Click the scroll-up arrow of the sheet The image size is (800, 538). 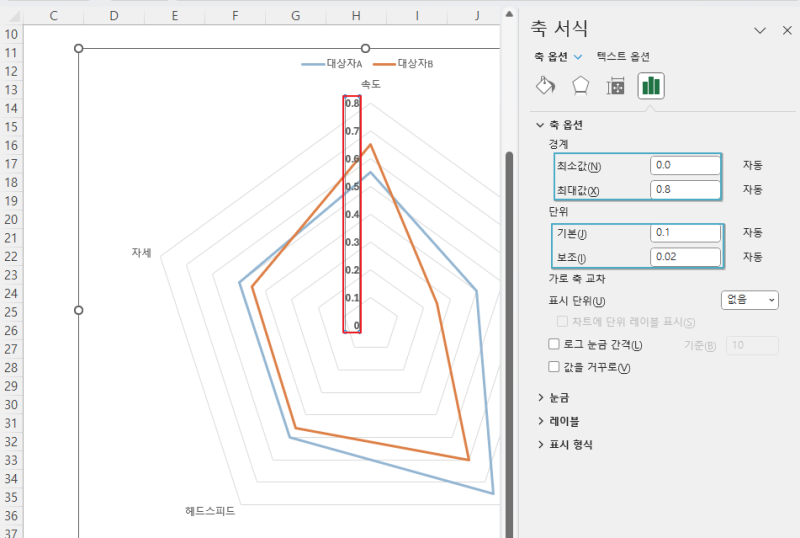509,14
